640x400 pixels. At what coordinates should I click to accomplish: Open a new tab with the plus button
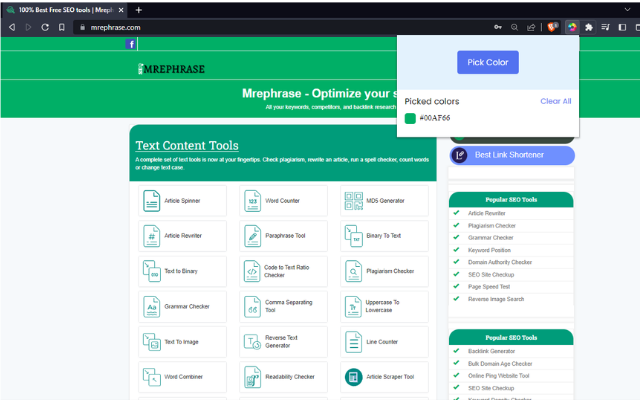click(138, 10)
